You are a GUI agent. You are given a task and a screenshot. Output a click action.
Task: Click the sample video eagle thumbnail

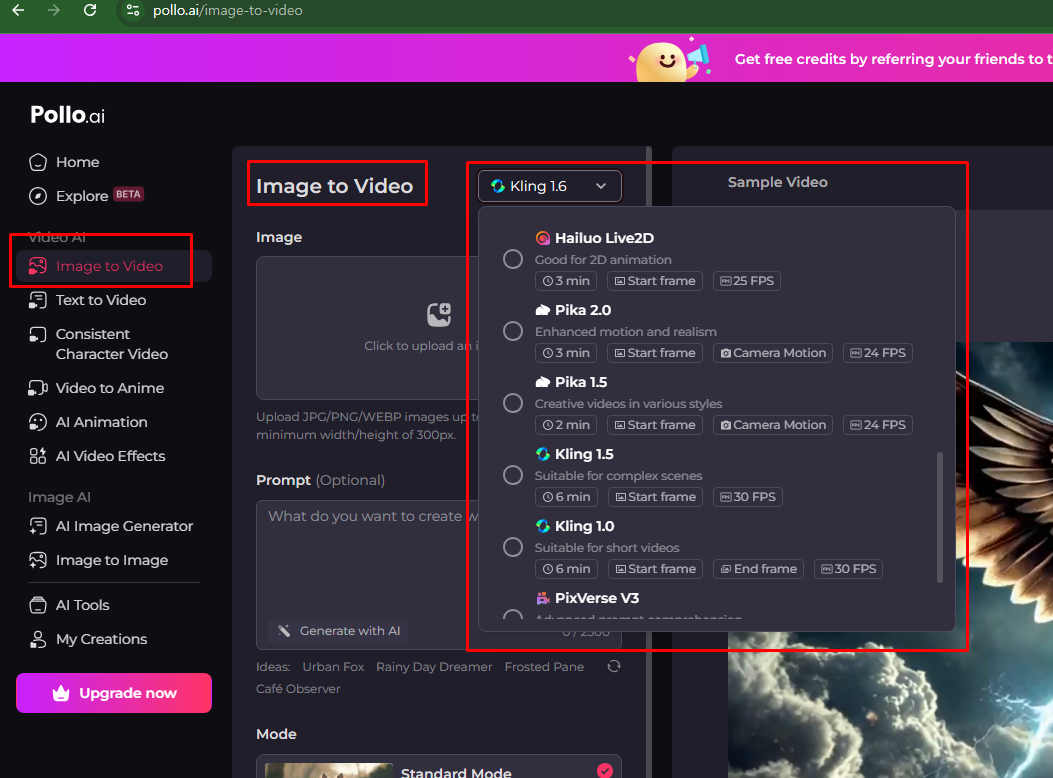(x=890, y=560)
